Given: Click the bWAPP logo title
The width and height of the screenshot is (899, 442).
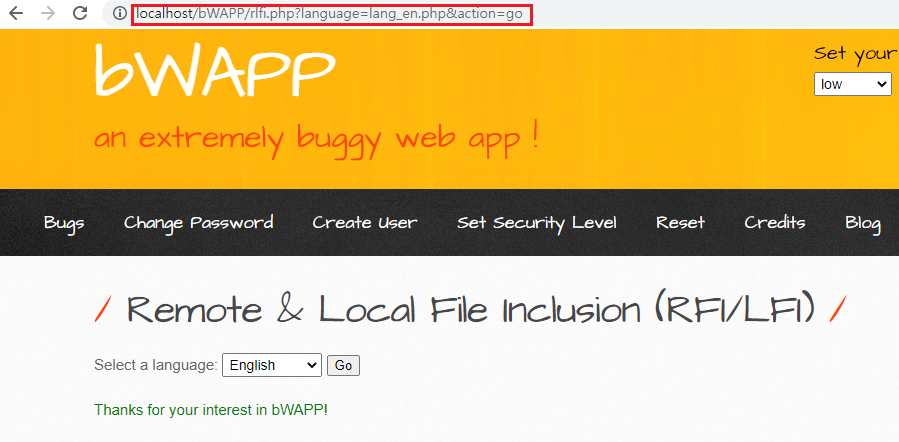Looking at the screenshot, I should click(214, 70).
